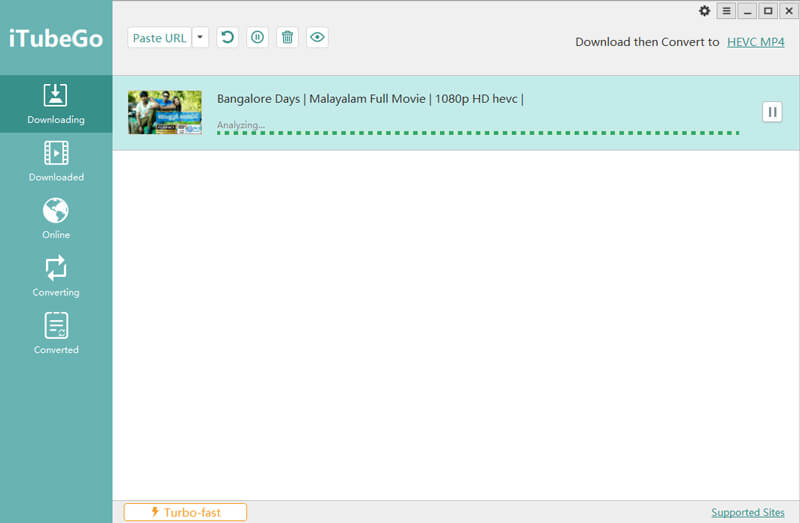Open the Supported Sites link
Viewport: 800px width, 523px height.
click(x=747, y=512)
